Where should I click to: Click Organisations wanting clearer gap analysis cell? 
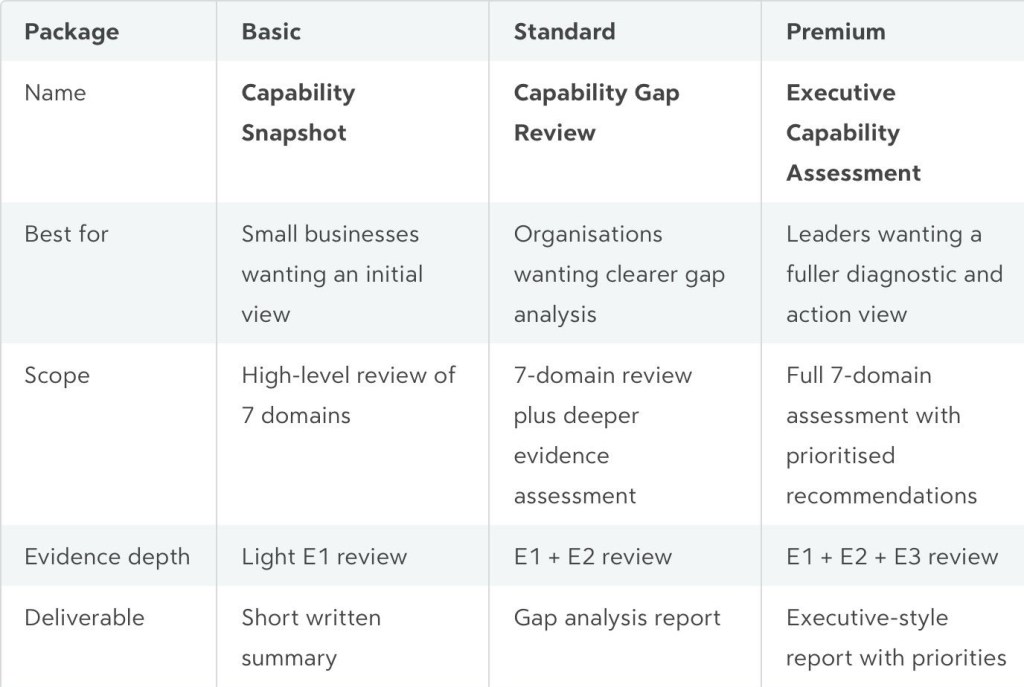tap(619, 274)
